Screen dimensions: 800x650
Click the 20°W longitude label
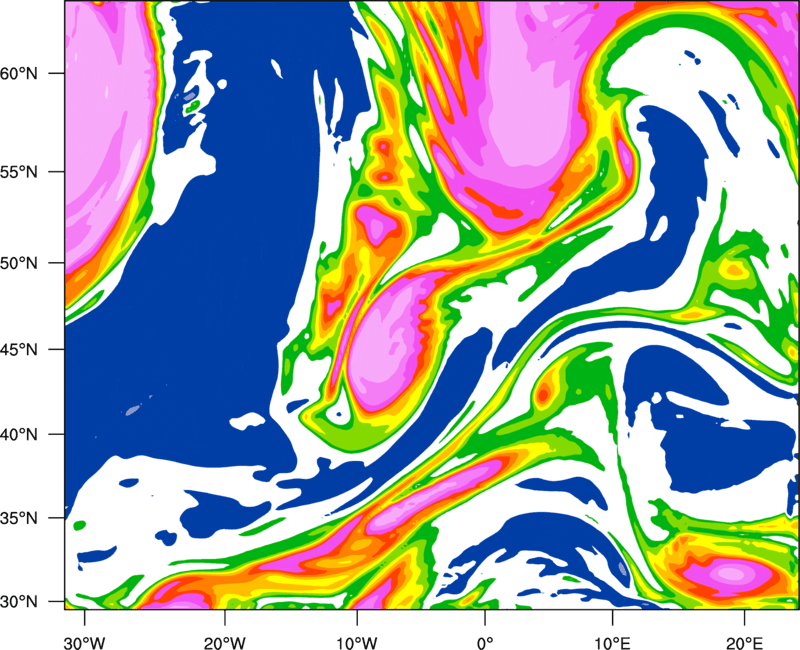tap(225, 643)
